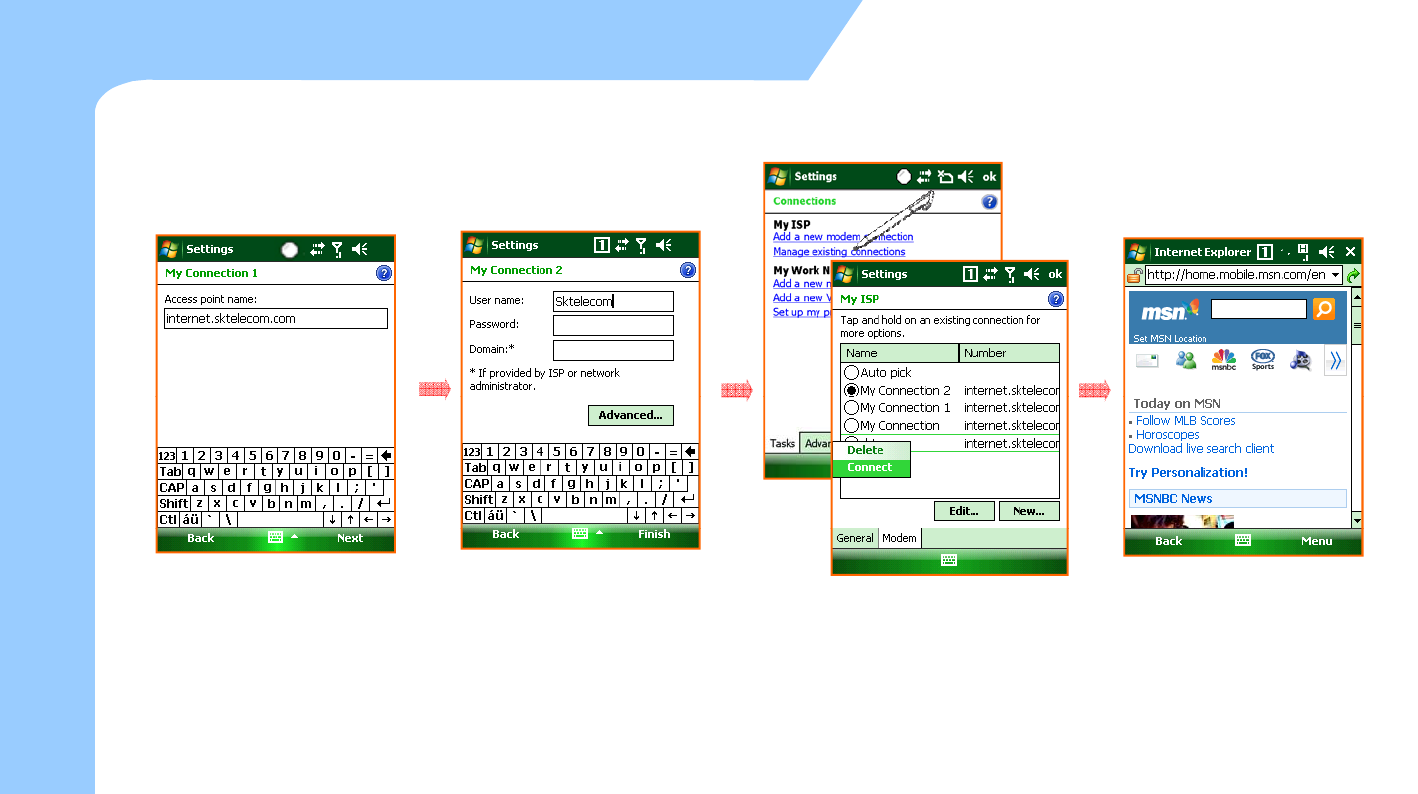Image resolution: width=1418 pixels, height=794 pixels.
Task: Open the Follow MLB Scores link
Action: tap(1185, 421)
